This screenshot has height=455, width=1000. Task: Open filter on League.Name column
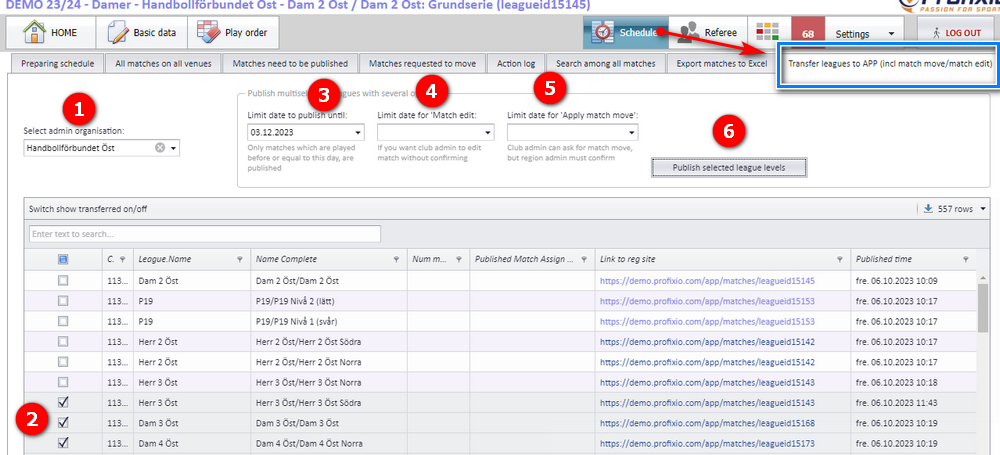[240, 260]
